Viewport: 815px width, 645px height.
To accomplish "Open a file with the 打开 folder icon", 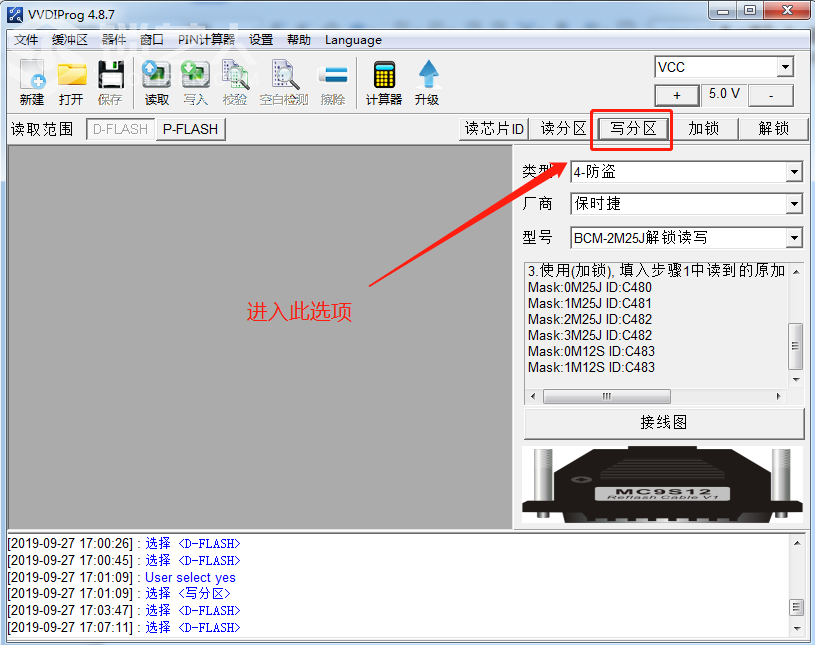I will coord(71,82).
